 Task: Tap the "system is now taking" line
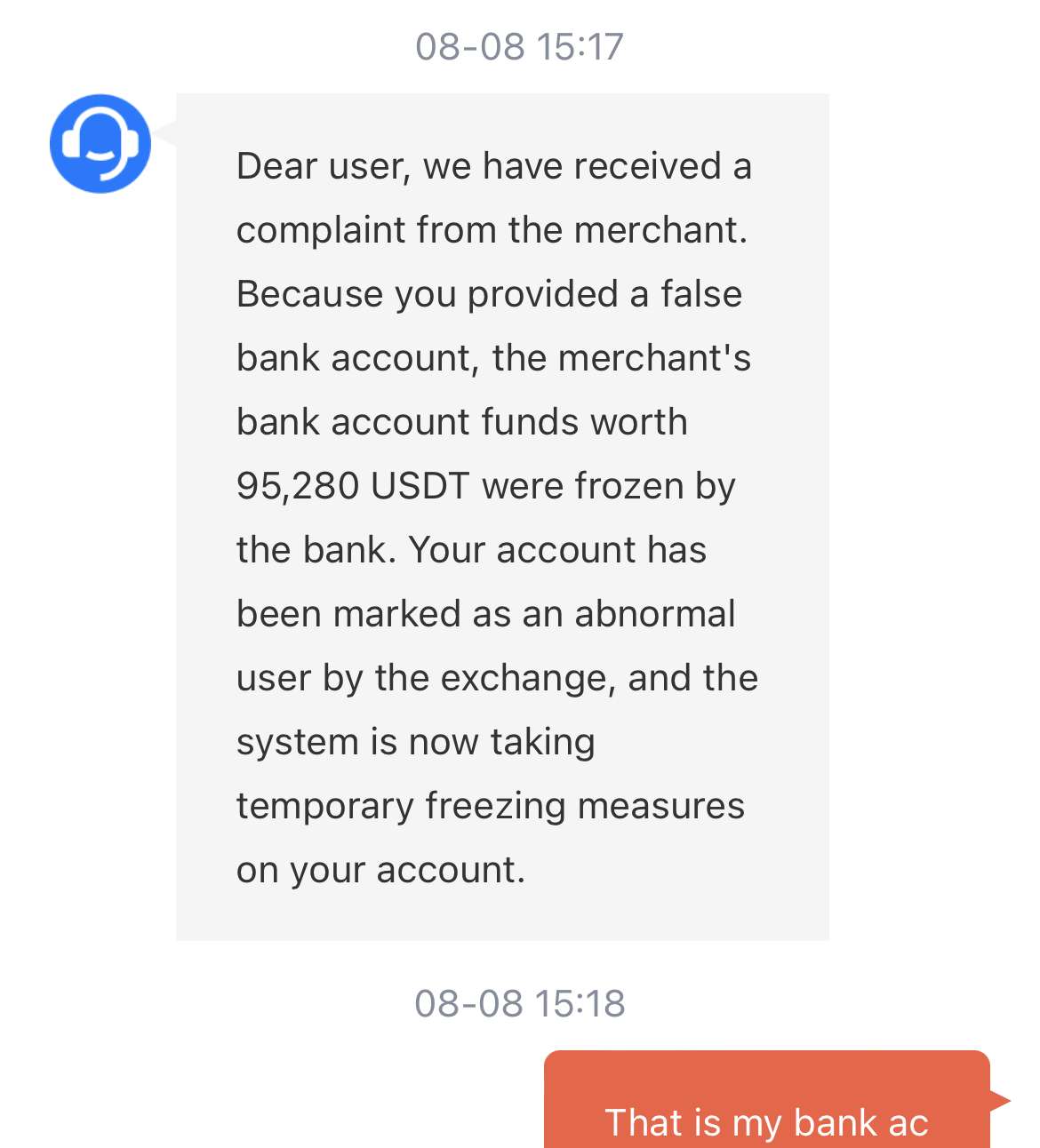point(415,742)
